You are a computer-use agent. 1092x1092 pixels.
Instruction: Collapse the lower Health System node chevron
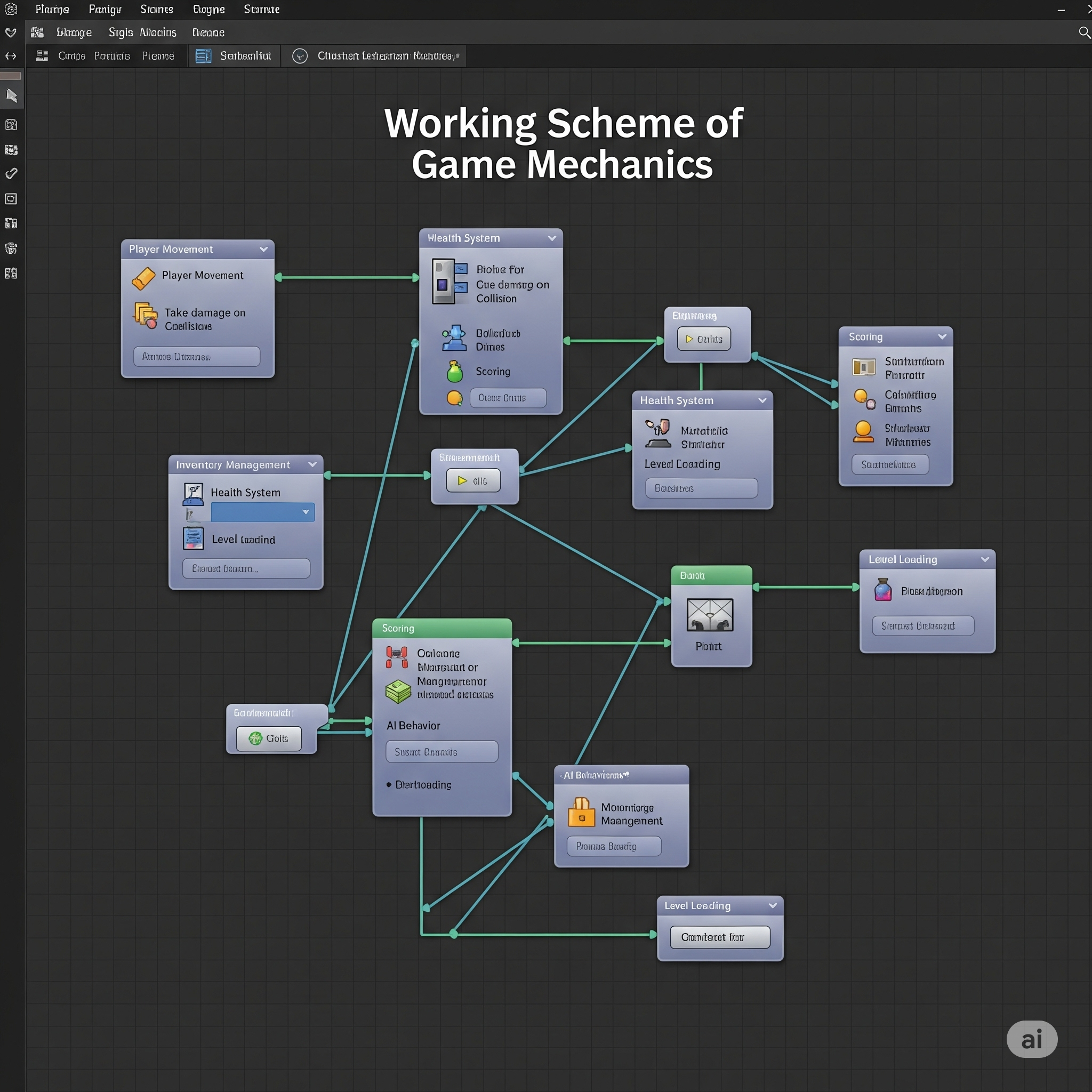point(762,400)
